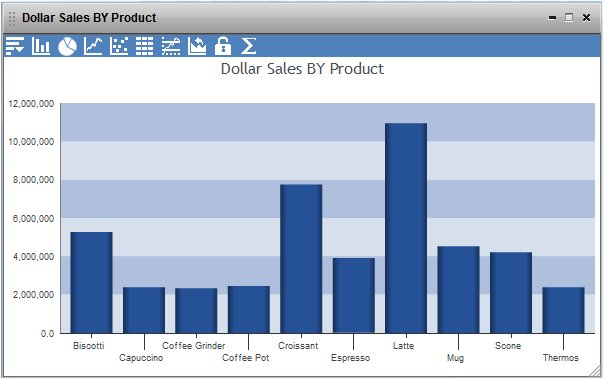Click the Capuccino axis label

click(x=141, y=358)
